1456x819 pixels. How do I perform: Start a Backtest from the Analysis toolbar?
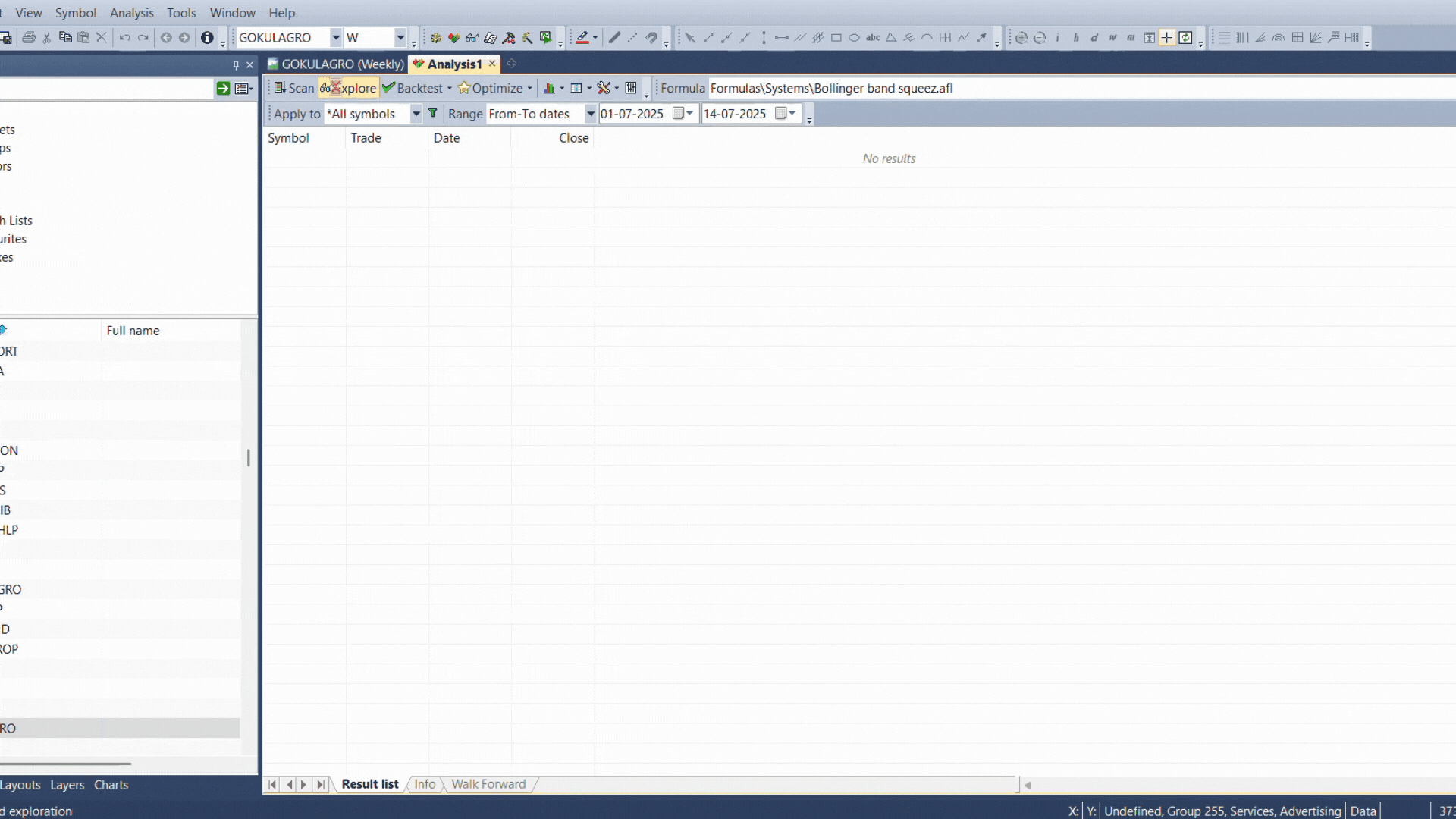pos(418,87)
